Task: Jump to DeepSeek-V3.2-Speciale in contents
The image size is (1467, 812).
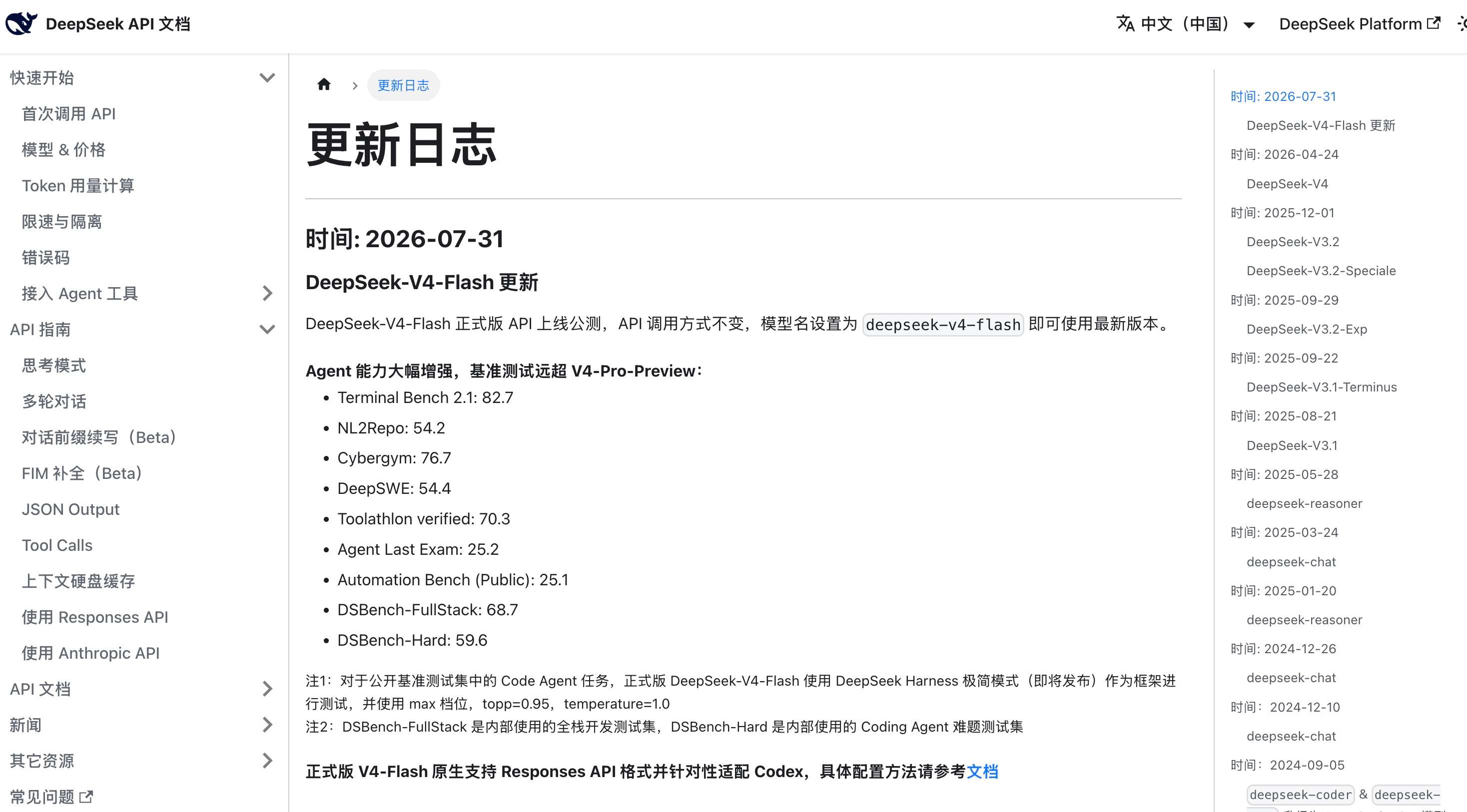Action: click(1321, 271)
